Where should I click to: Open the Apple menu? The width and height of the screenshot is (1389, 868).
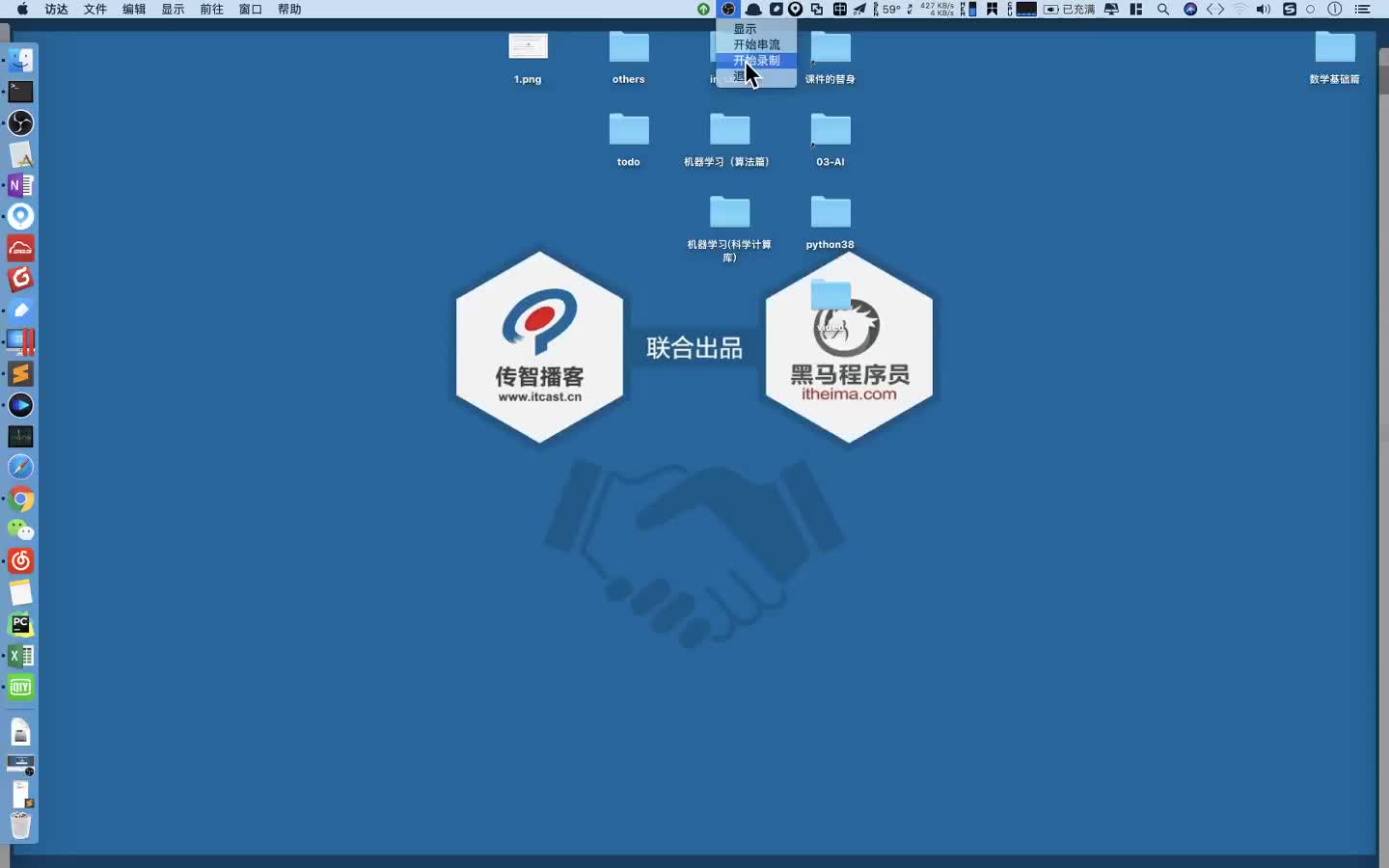pyautogui.click(x=22, y=9)
